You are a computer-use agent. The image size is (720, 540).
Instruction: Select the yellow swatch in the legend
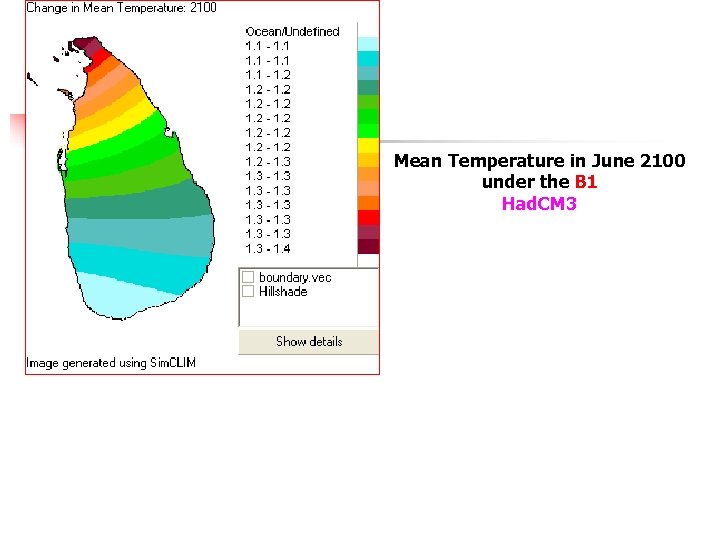pyautogui.click(x=368, y=145)
